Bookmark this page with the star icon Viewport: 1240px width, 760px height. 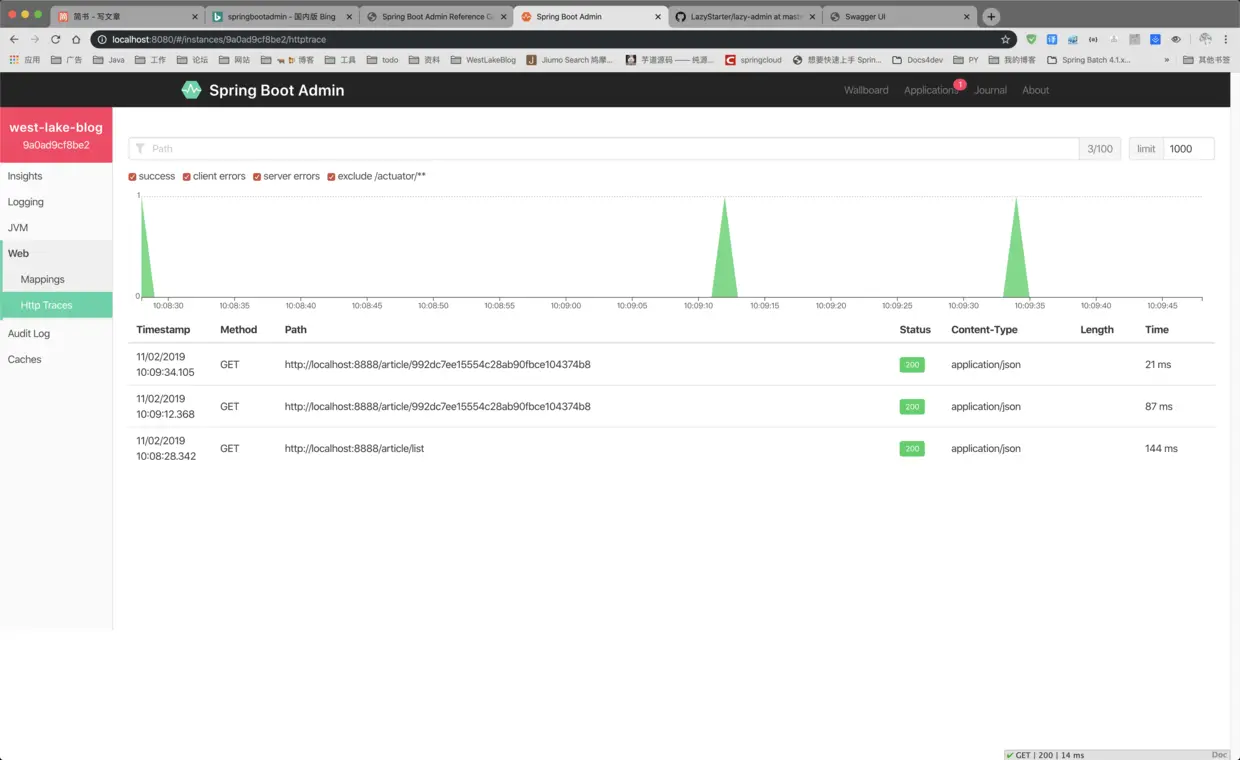[1005, 39]
